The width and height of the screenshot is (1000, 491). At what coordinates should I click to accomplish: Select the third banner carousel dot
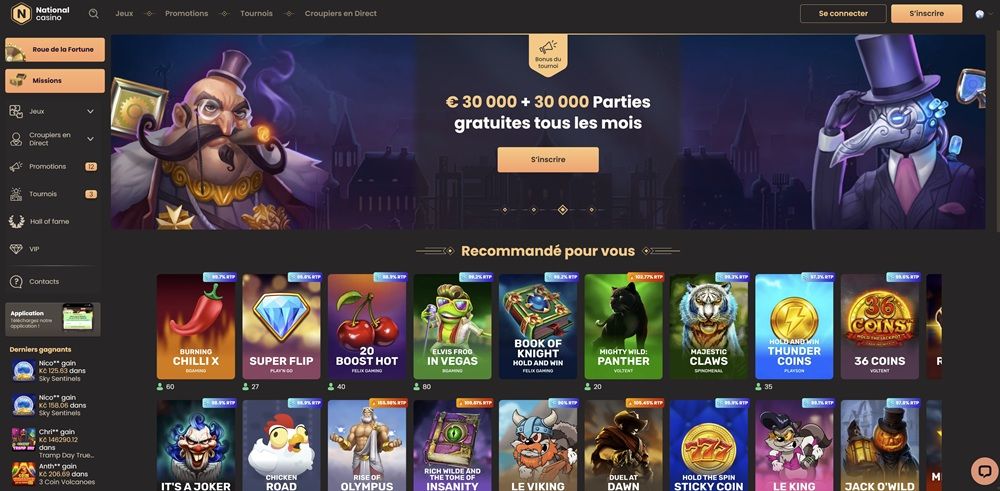click(562, 210)
